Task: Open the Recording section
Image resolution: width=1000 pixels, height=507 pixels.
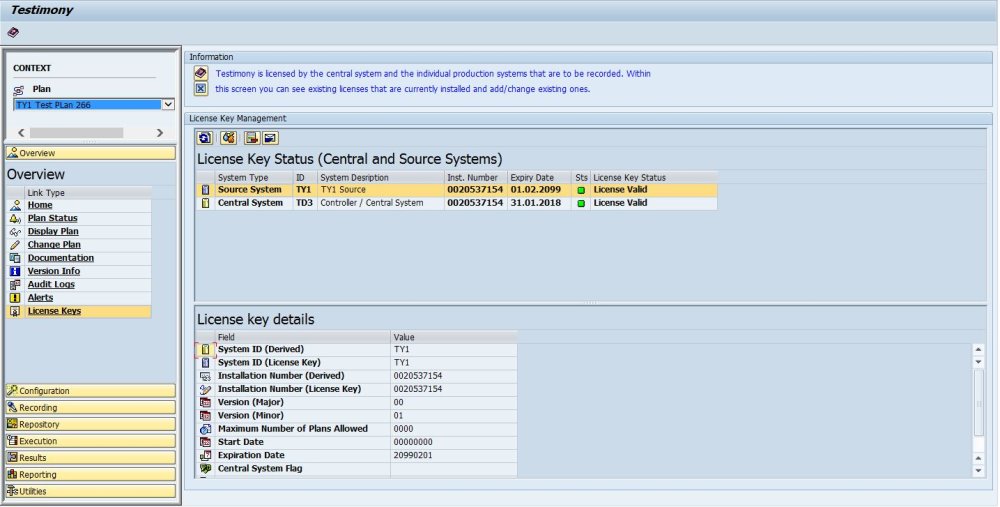Action: tap(91, 408)
